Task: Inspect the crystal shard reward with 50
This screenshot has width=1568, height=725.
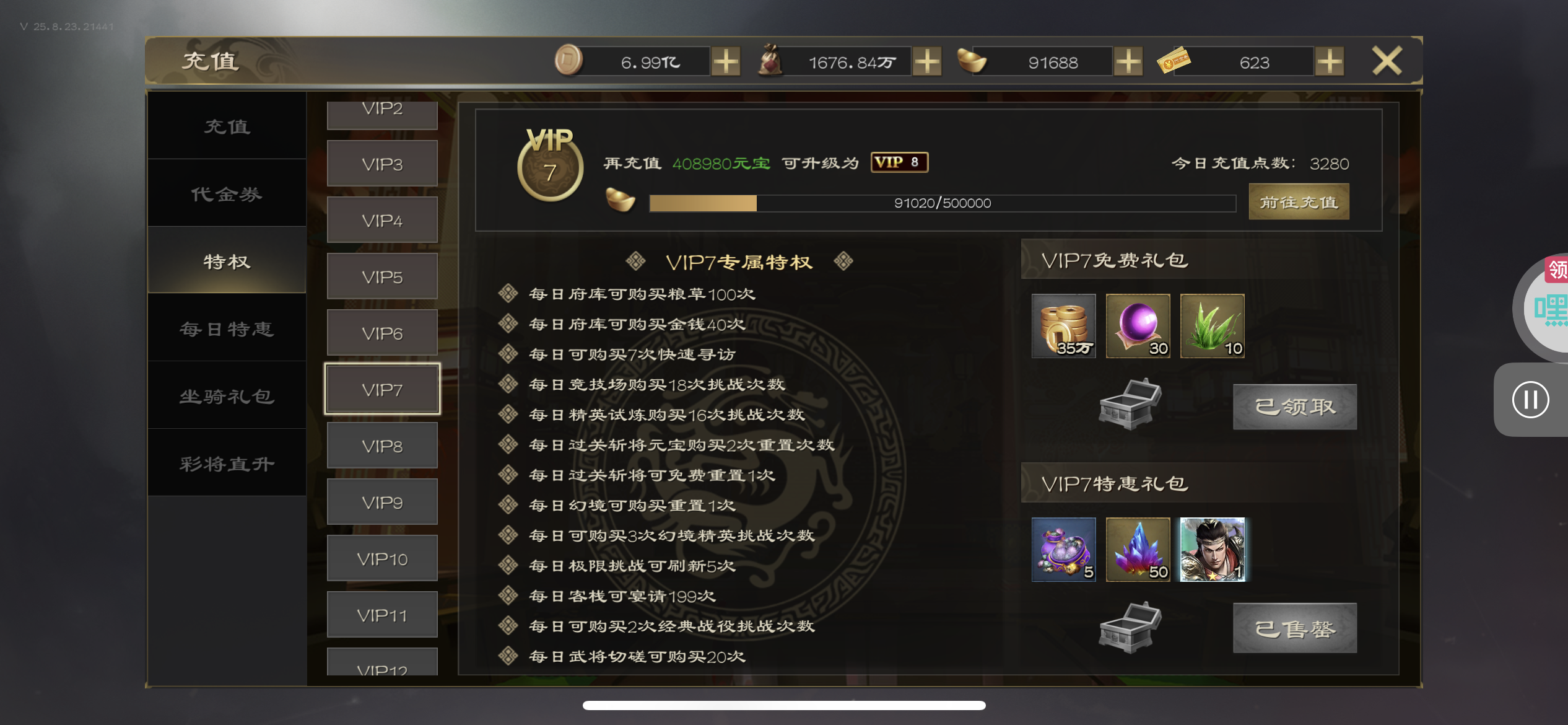Action: (x=1138, y=550)
